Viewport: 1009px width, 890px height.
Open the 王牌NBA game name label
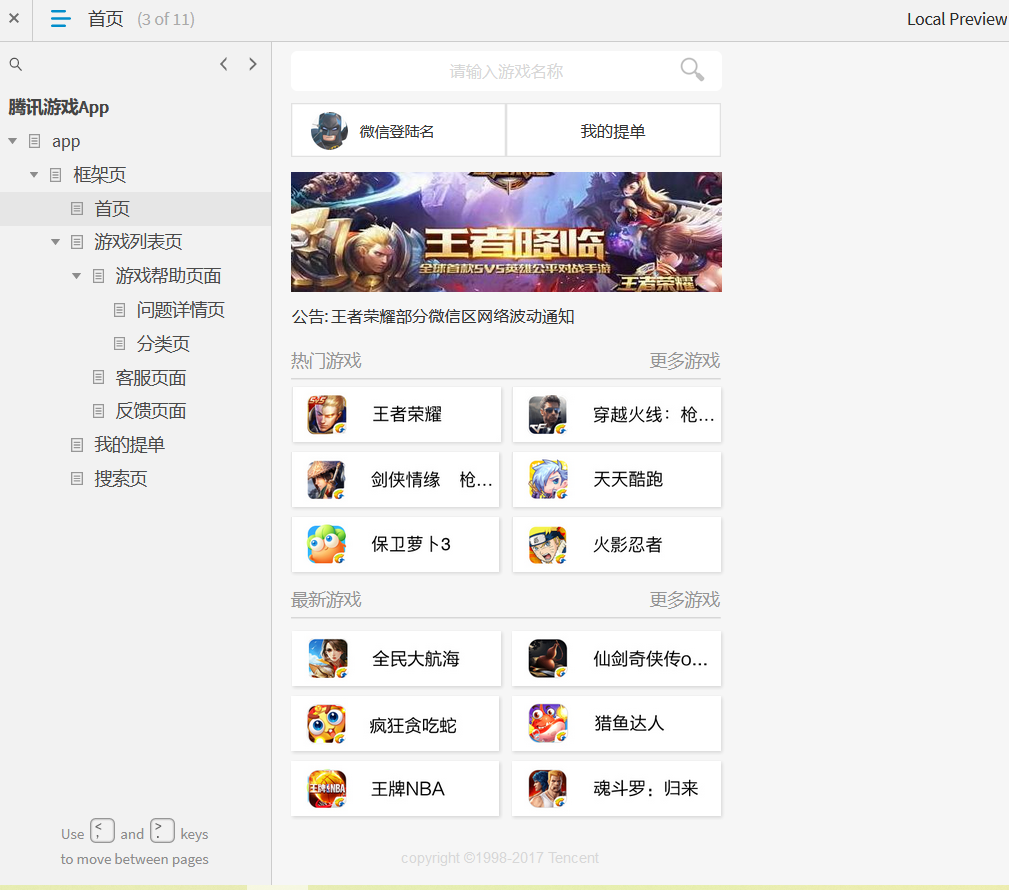coord(408,789)
